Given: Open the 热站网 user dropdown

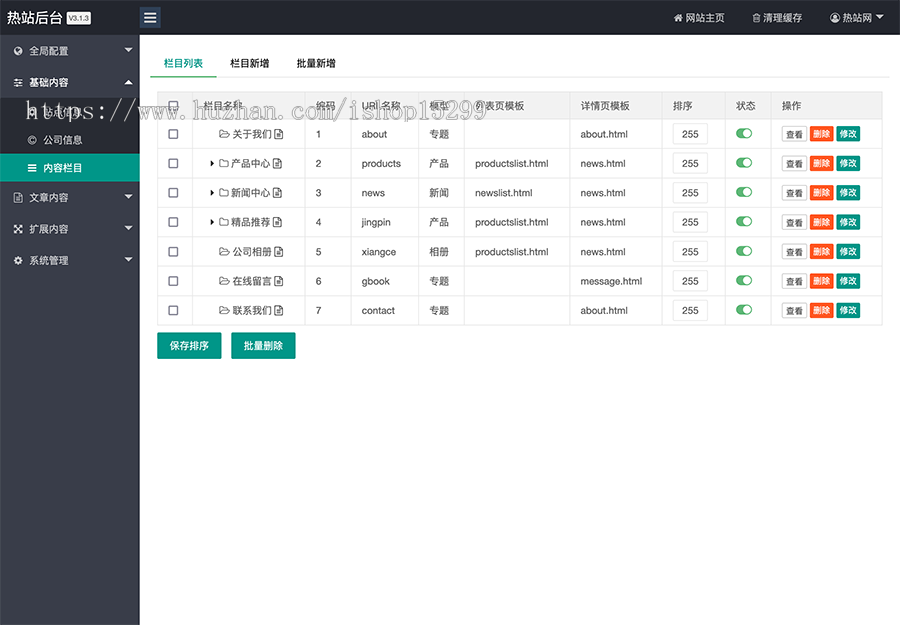Looking at the screenshot, I should point(856,18).
